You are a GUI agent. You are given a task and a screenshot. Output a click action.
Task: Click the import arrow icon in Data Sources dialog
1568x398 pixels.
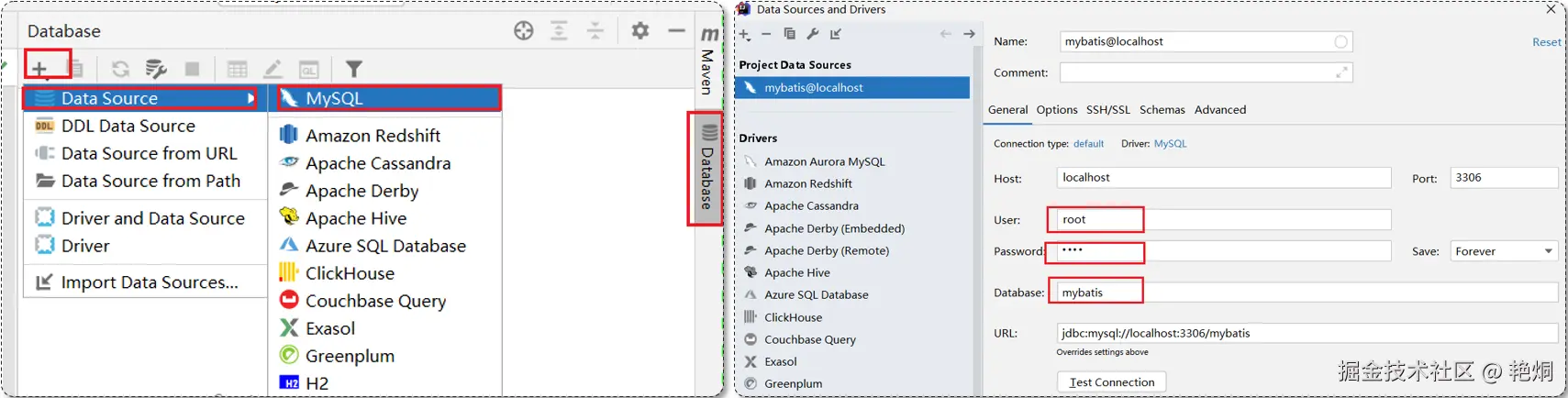click(x=835, y=34)
